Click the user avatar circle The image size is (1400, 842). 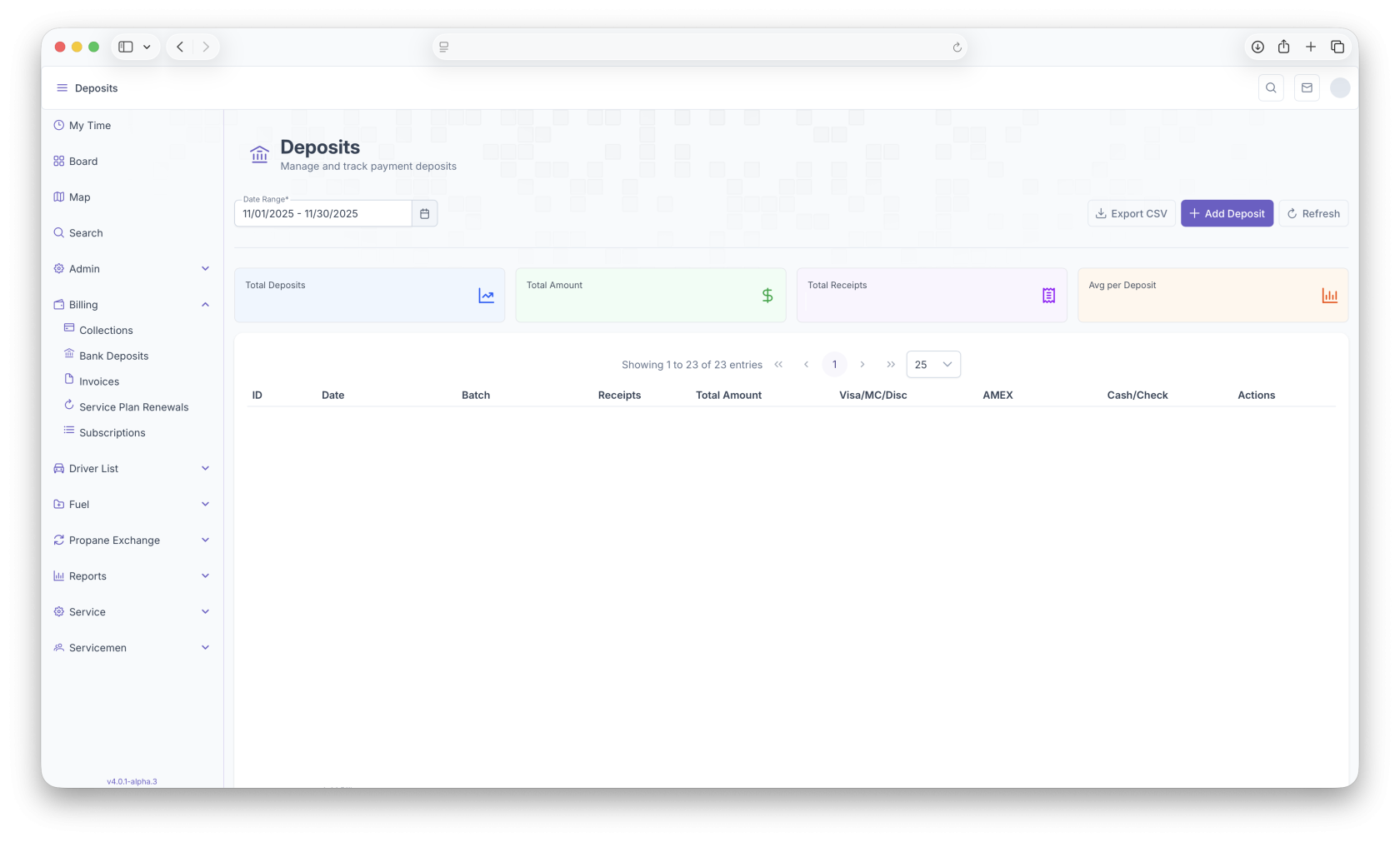click(1340, 88)
